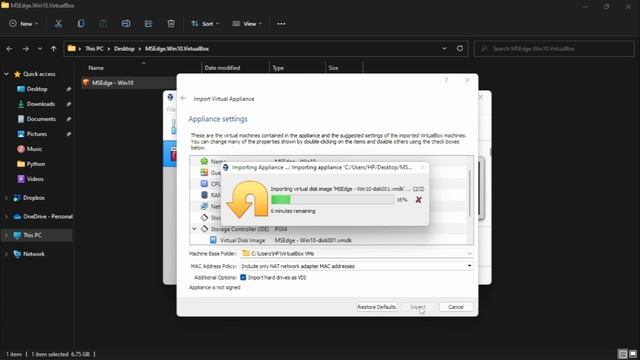Click the Share icon in Explorer toolbar
The height and width of the screenshot is (360, 640).
(148, 24)
